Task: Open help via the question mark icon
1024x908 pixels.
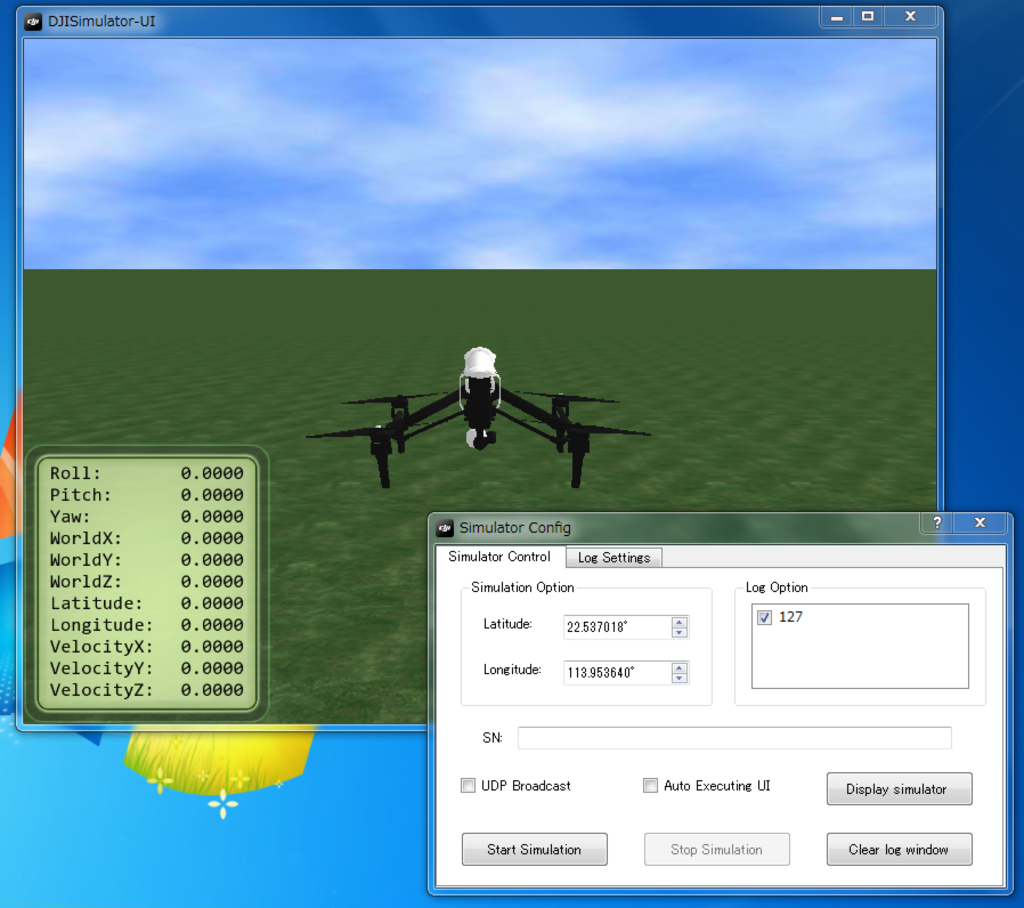Action: click(937, 522)
